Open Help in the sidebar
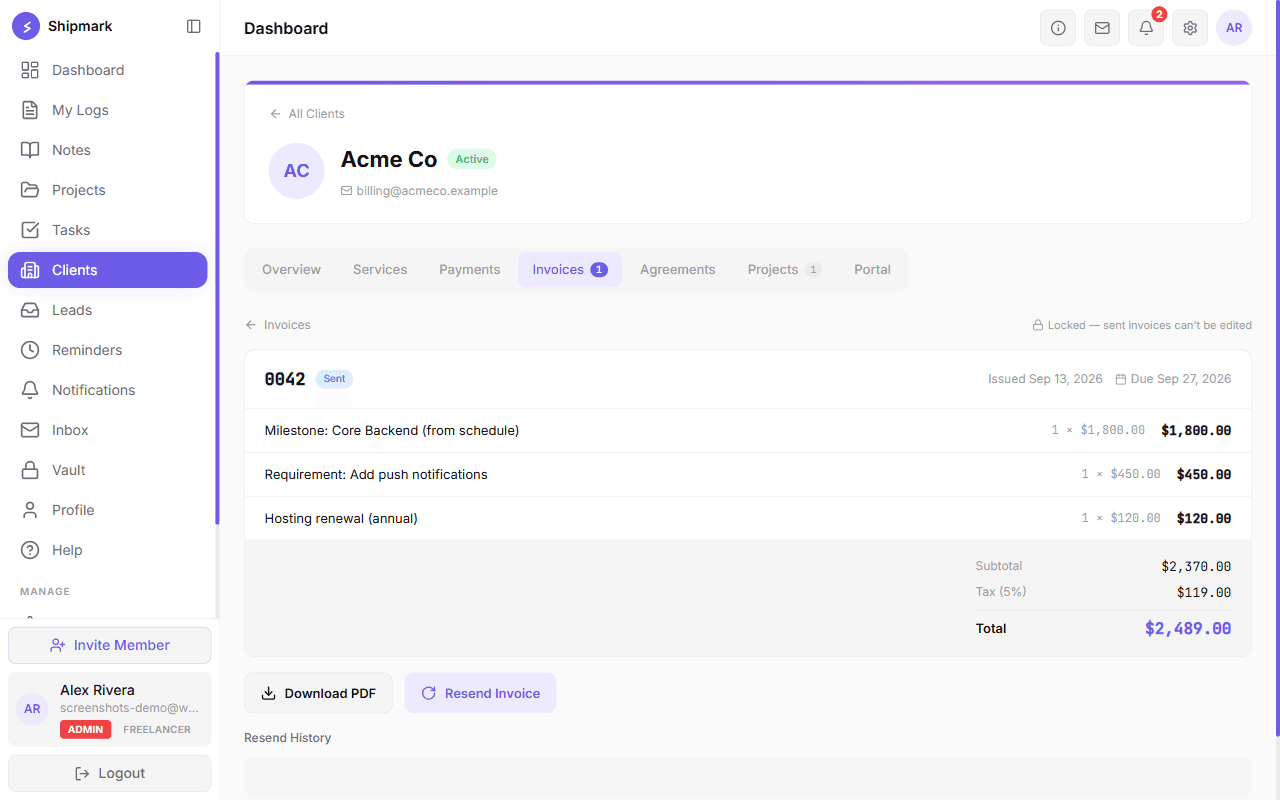This screenshot has height=800, width=1280. (108, 550)
